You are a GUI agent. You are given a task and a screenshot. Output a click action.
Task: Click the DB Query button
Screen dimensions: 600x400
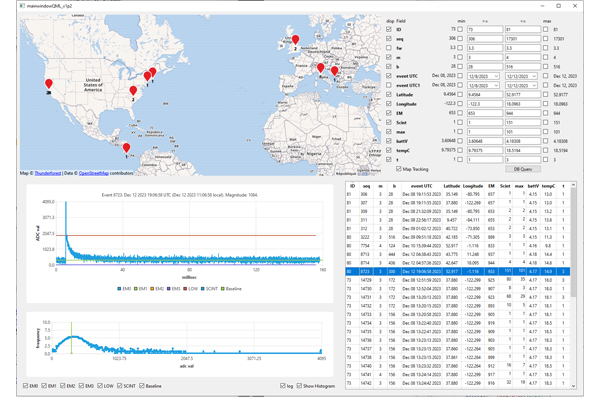click(x=523, y=169)
